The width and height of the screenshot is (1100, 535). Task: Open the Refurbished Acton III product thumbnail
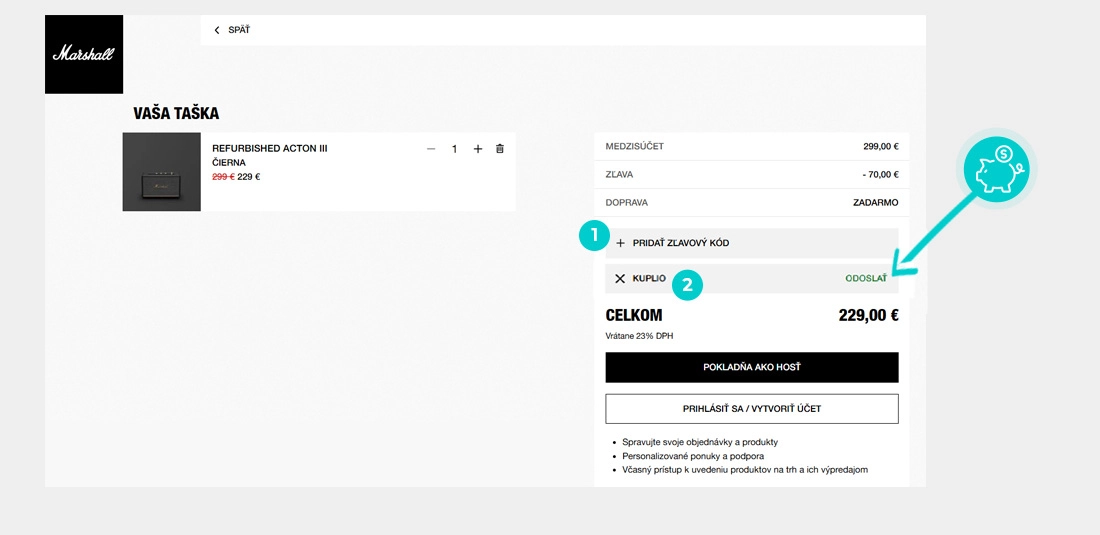coord(161,172)
